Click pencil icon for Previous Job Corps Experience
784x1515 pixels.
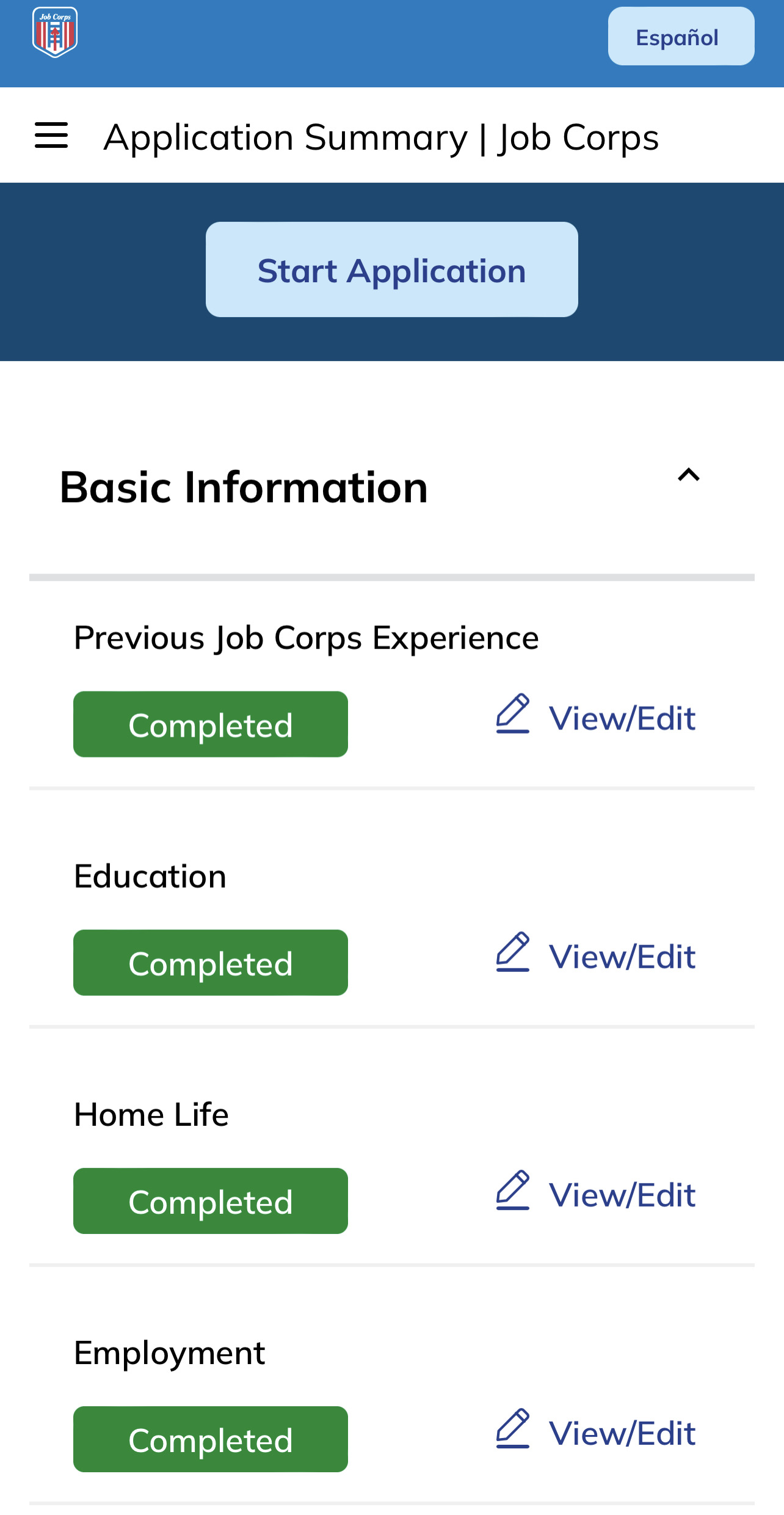[513, 714]
